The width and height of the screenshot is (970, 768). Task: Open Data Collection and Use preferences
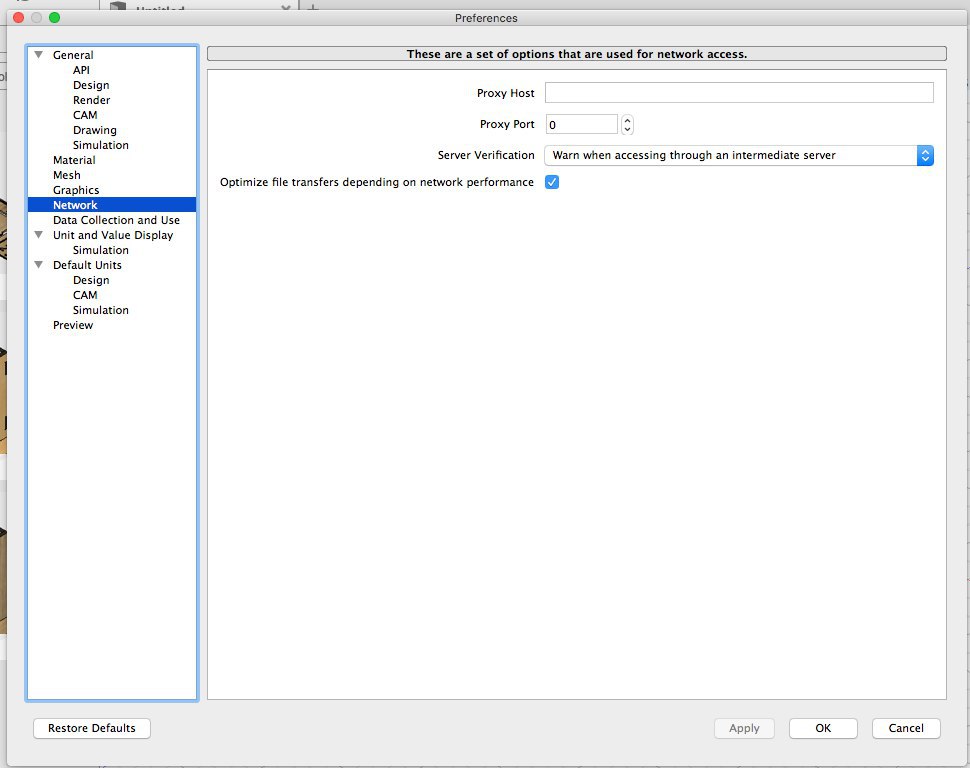click(x=116, y=220)
